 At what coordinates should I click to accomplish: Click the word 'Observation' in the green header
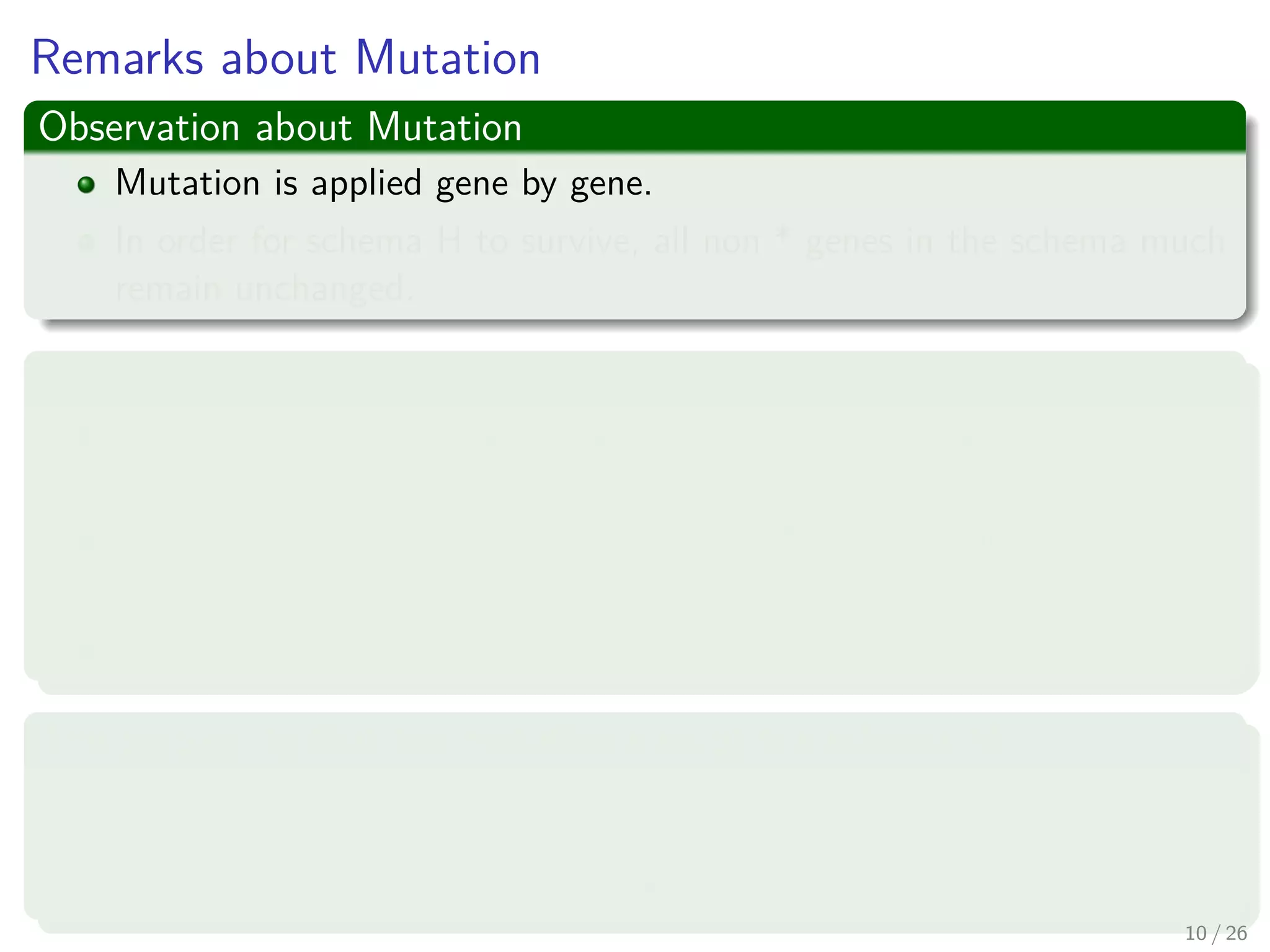(x=139, y=127)
